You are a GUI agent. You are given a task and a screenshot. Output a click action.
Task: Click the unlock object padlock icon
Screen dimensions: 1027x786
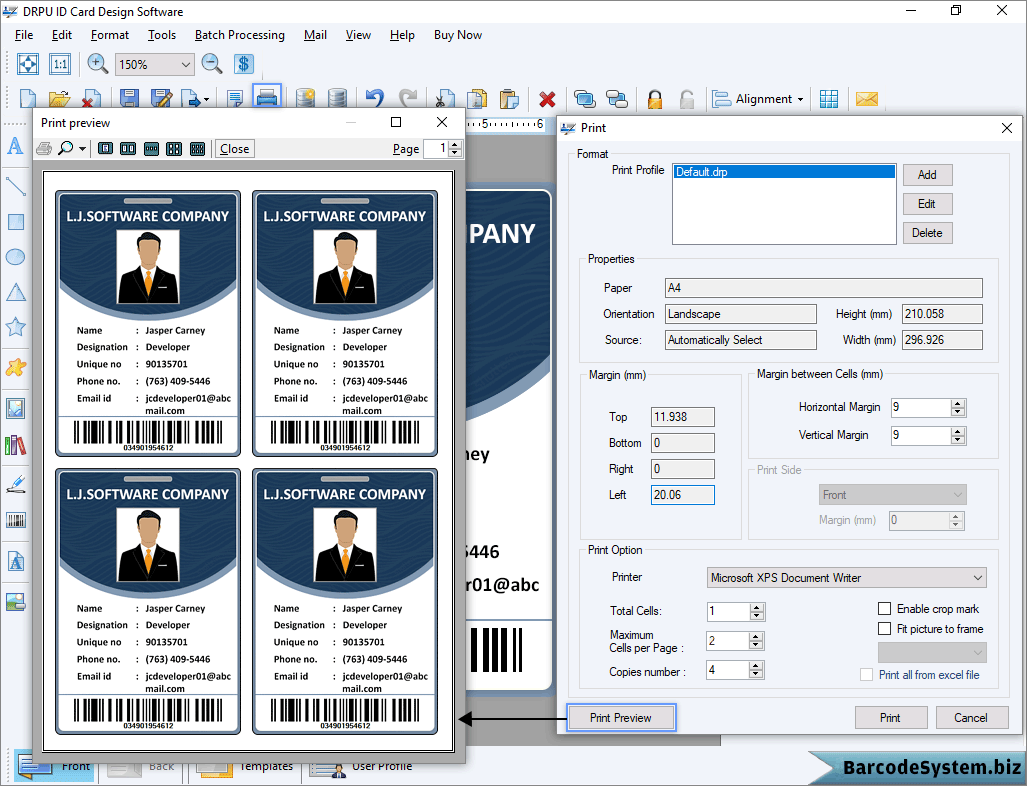(686, 99)
